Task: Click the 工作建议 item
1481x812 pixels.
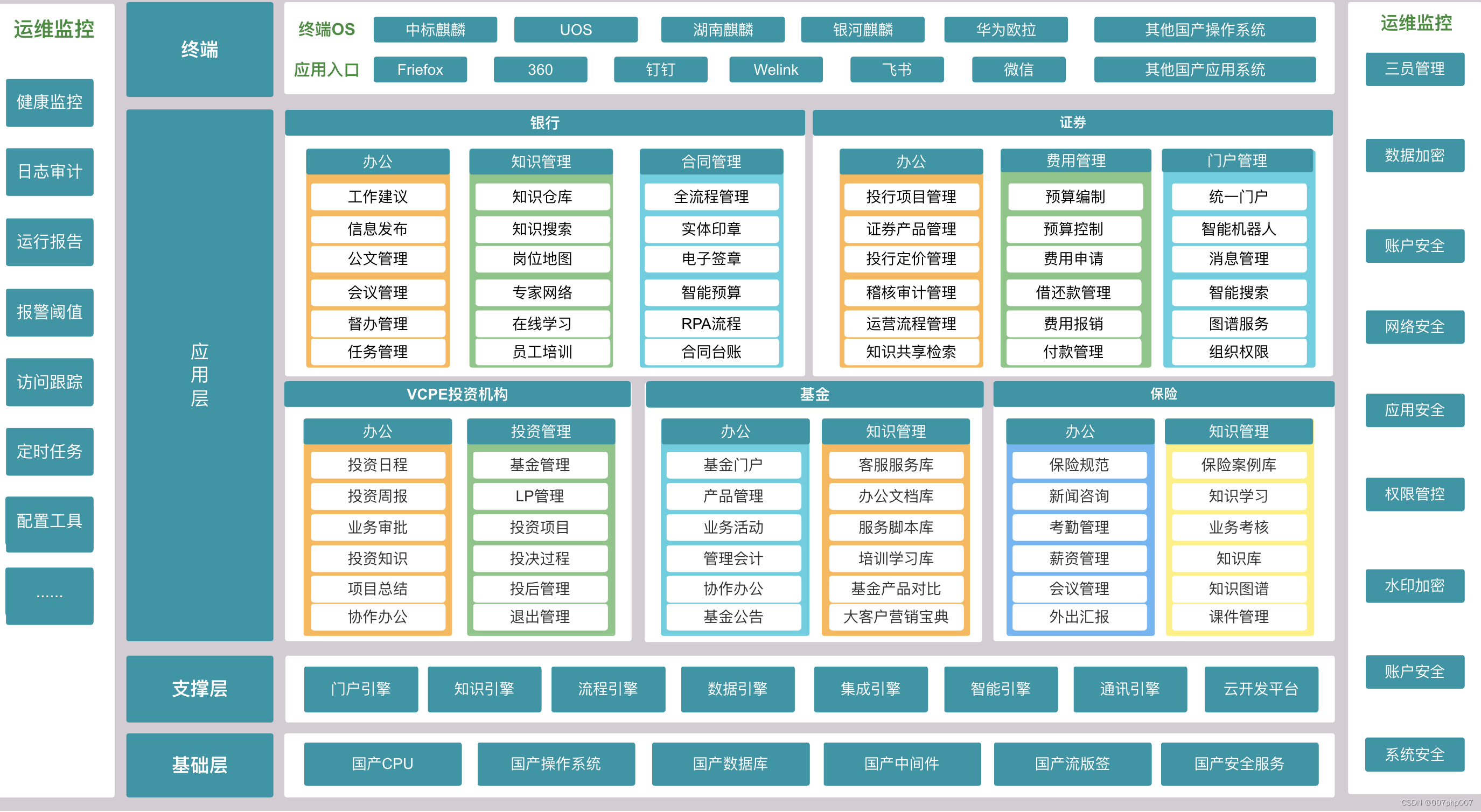Action: tap(378, 197)
